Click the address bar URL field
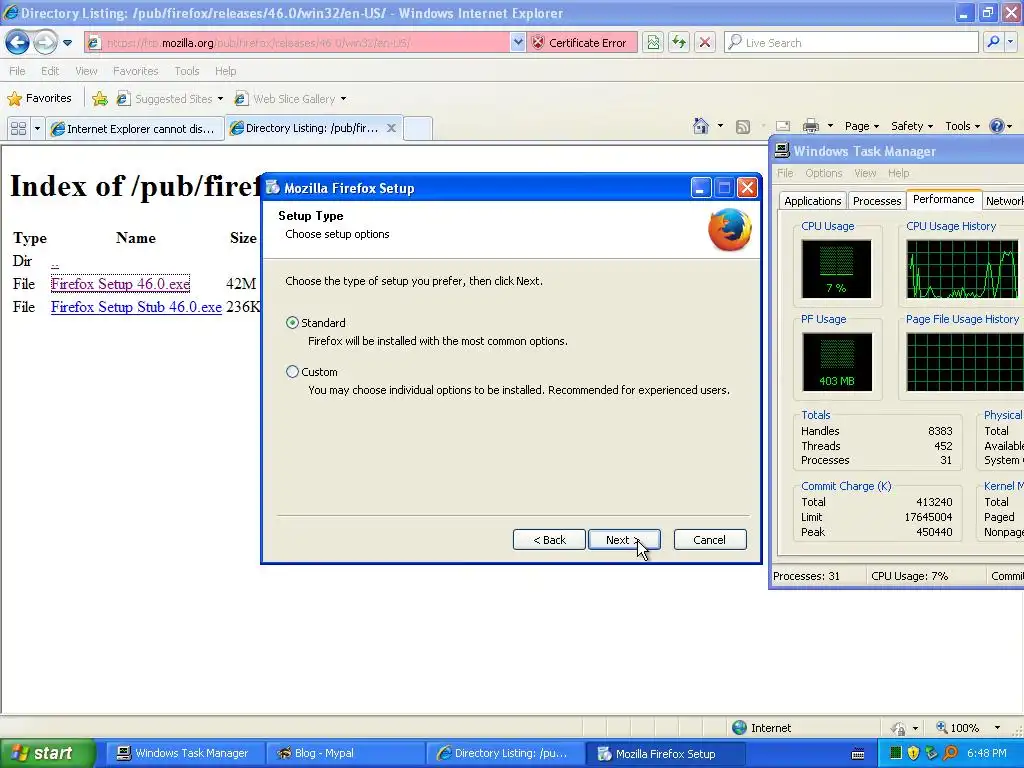This screenshot has width=1024, height=768. click(x=297, y=42)
